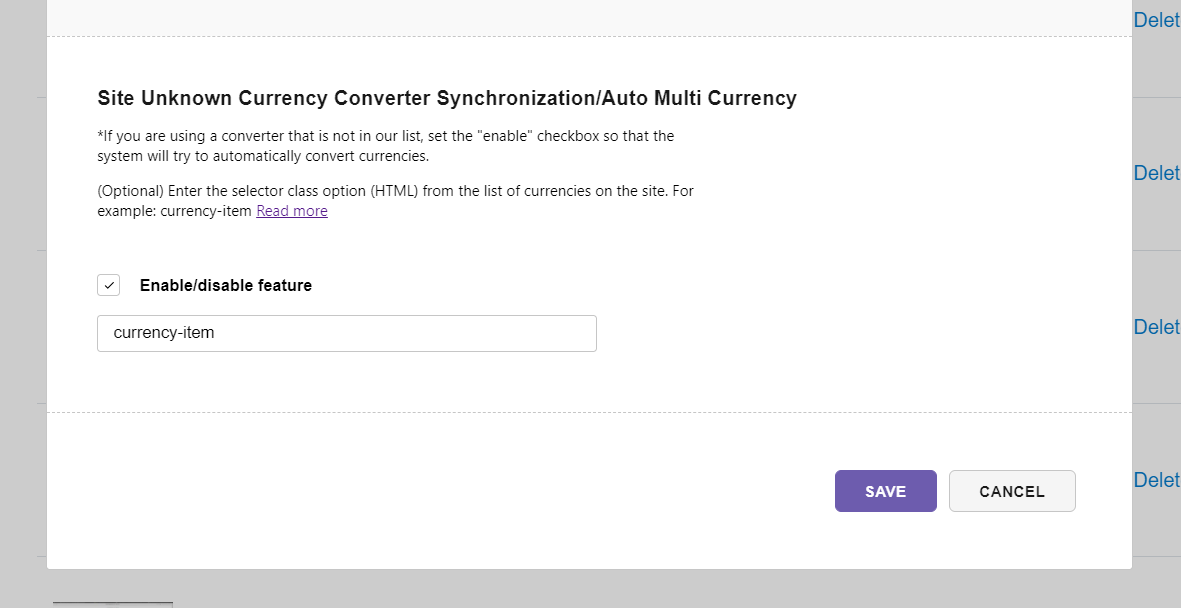Click the topmost Delete link behind dialog
1181x608 pixels.
click(1157, 20)
